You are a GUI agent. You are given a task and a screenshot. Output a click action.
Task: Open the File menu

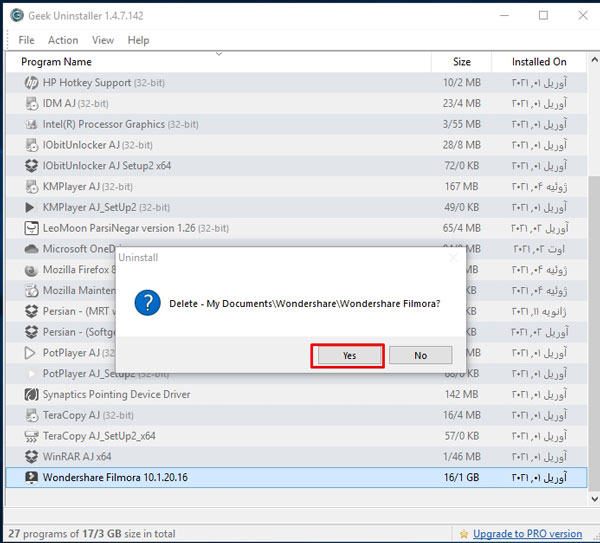point(26,40)
